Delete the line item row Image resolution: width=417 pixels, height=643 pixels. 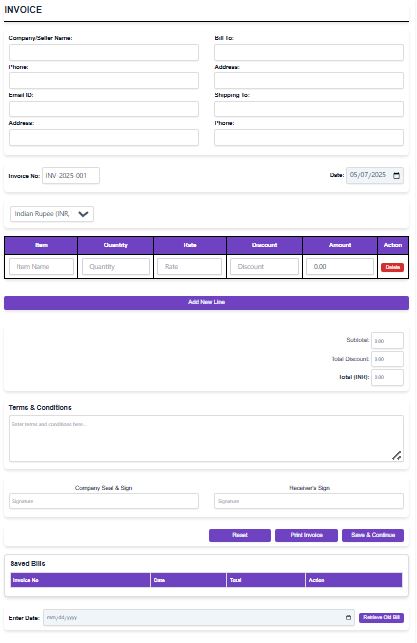[392, 267]
